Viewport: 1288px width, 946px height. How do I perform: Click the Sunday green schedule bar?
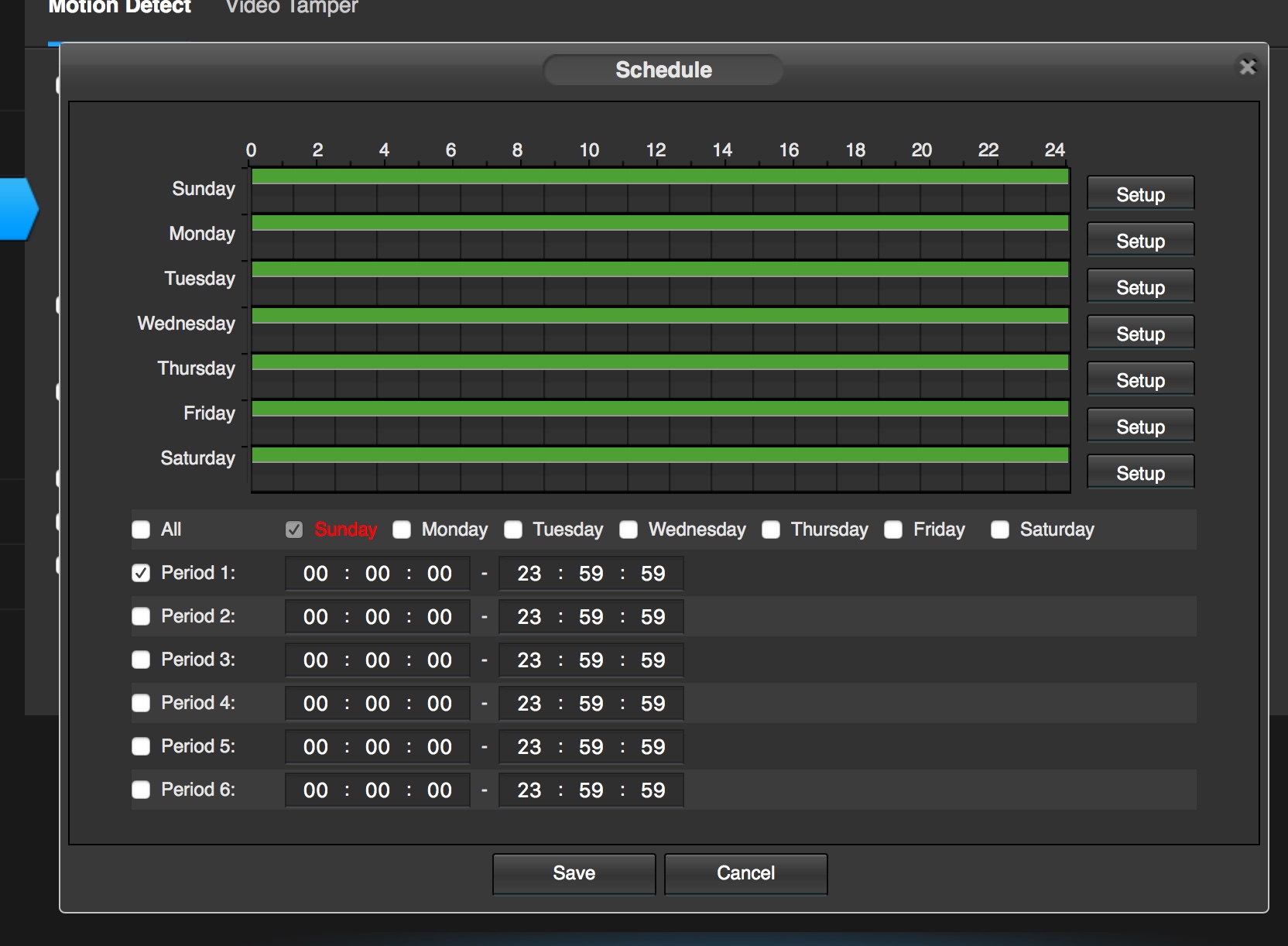[660, 177]
